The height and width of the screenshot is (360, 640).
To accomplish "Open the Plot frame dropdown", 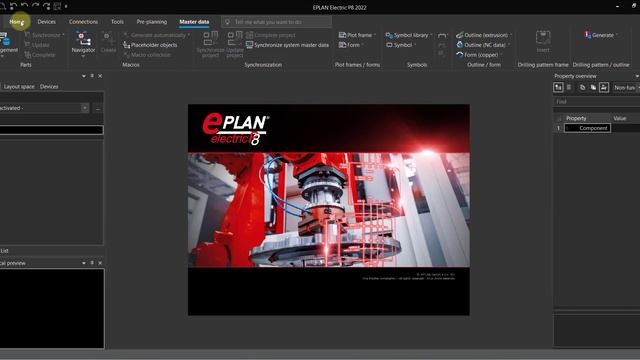I will click(358, 35).
